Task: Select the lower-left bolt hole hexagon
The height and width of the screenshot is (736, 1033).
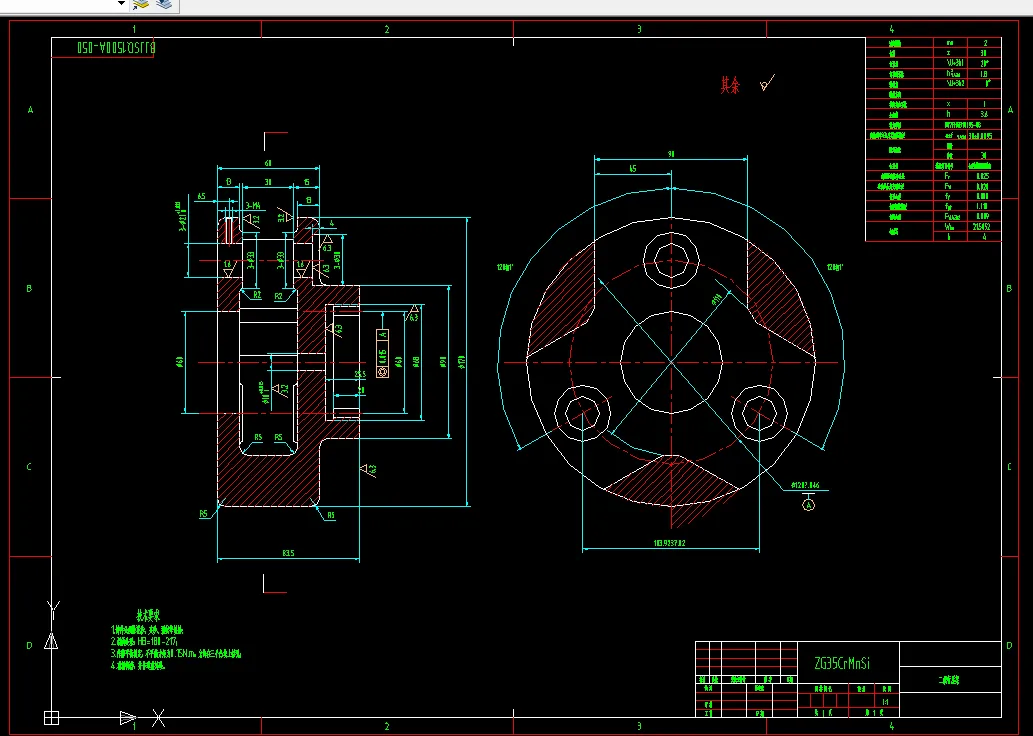Action: click(x=583, y=414)
